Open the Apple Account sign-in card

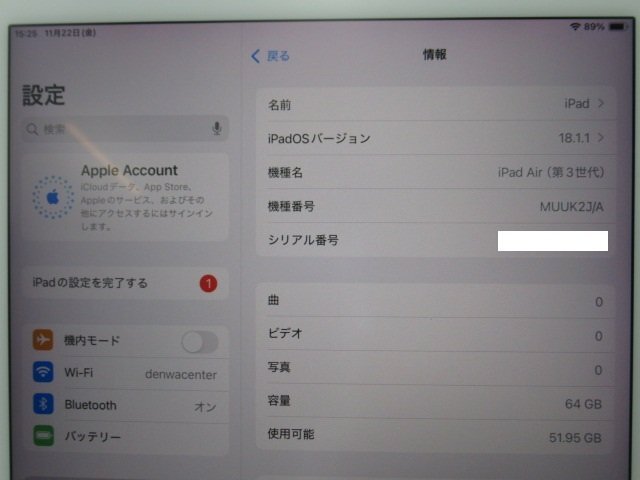125,197
